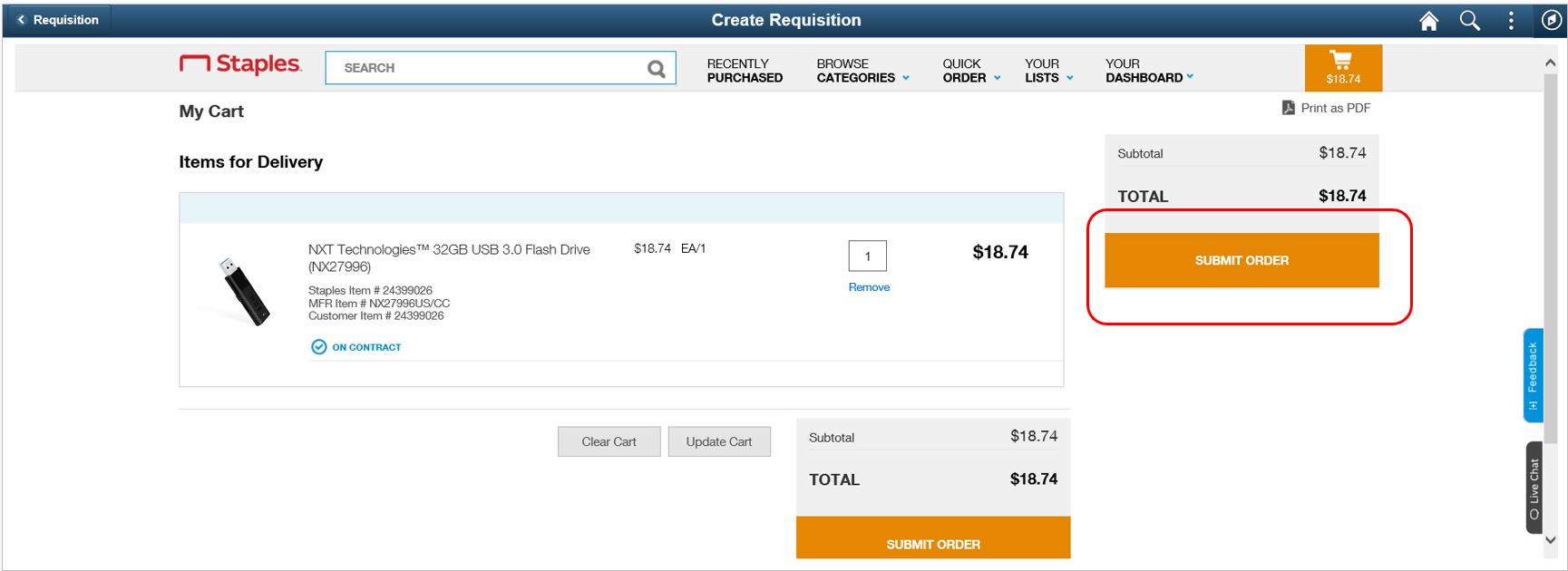Remove the flash drive from cart
Image resolution: width=1568 pixels, height=571 pixels.
pos(869,287)
